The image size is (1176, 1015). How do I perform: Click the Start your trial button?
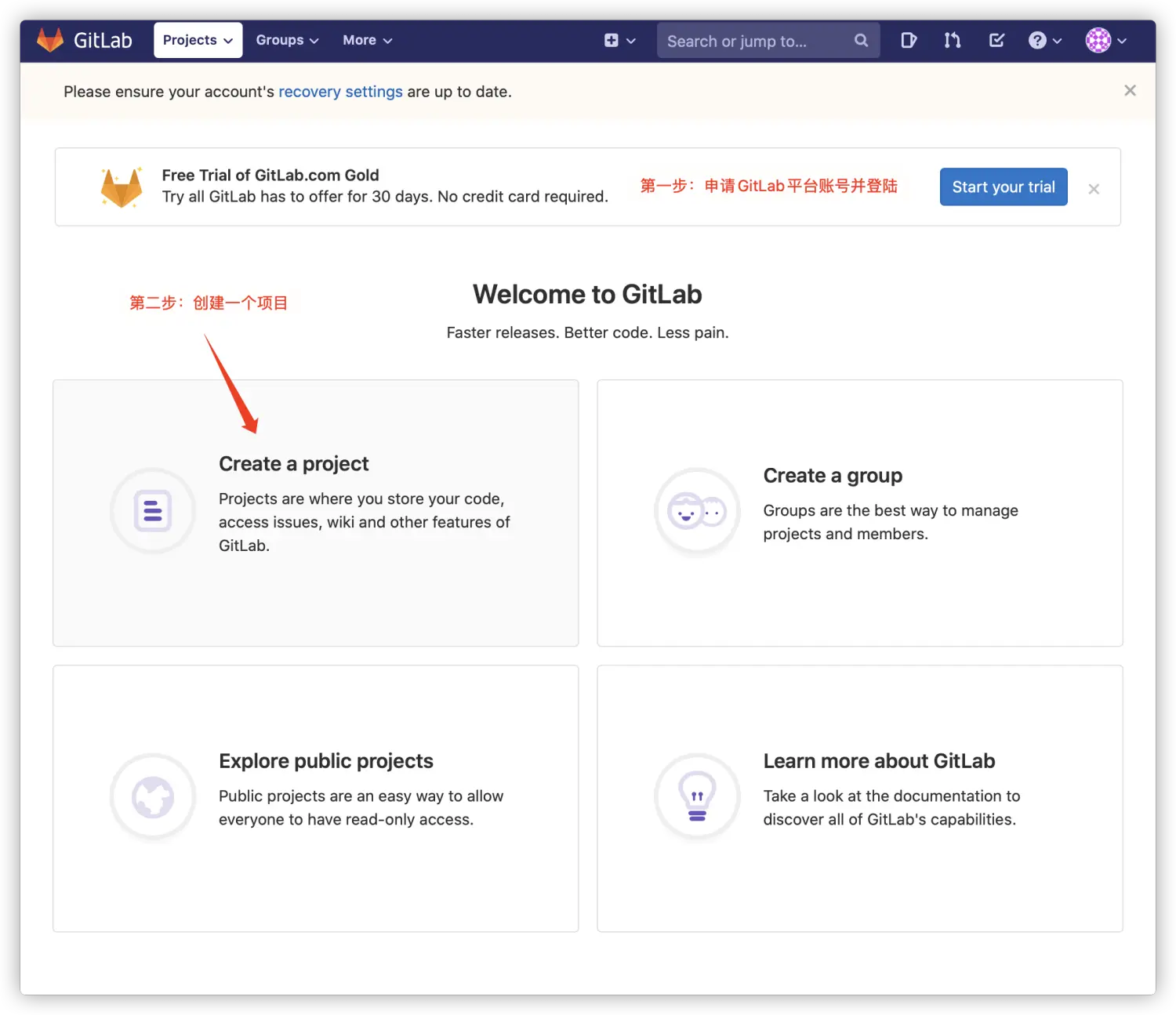pyautogui.click(x=1004, y=187)
